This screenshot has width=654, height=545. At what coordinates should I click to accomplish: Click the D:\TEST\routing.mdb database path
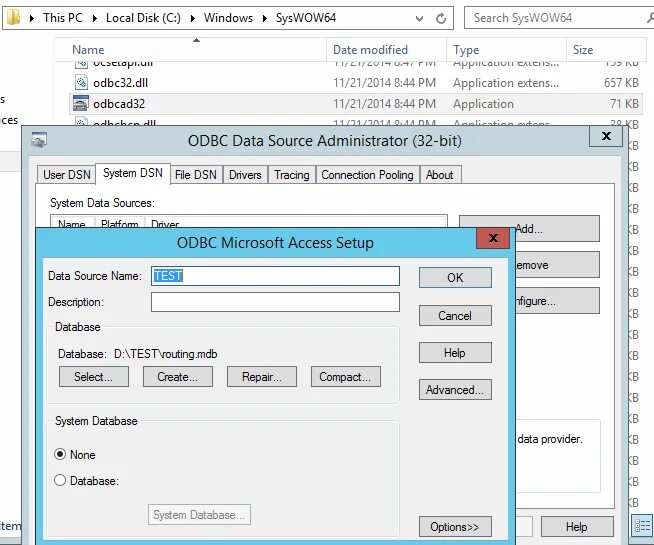pos(166,354)
